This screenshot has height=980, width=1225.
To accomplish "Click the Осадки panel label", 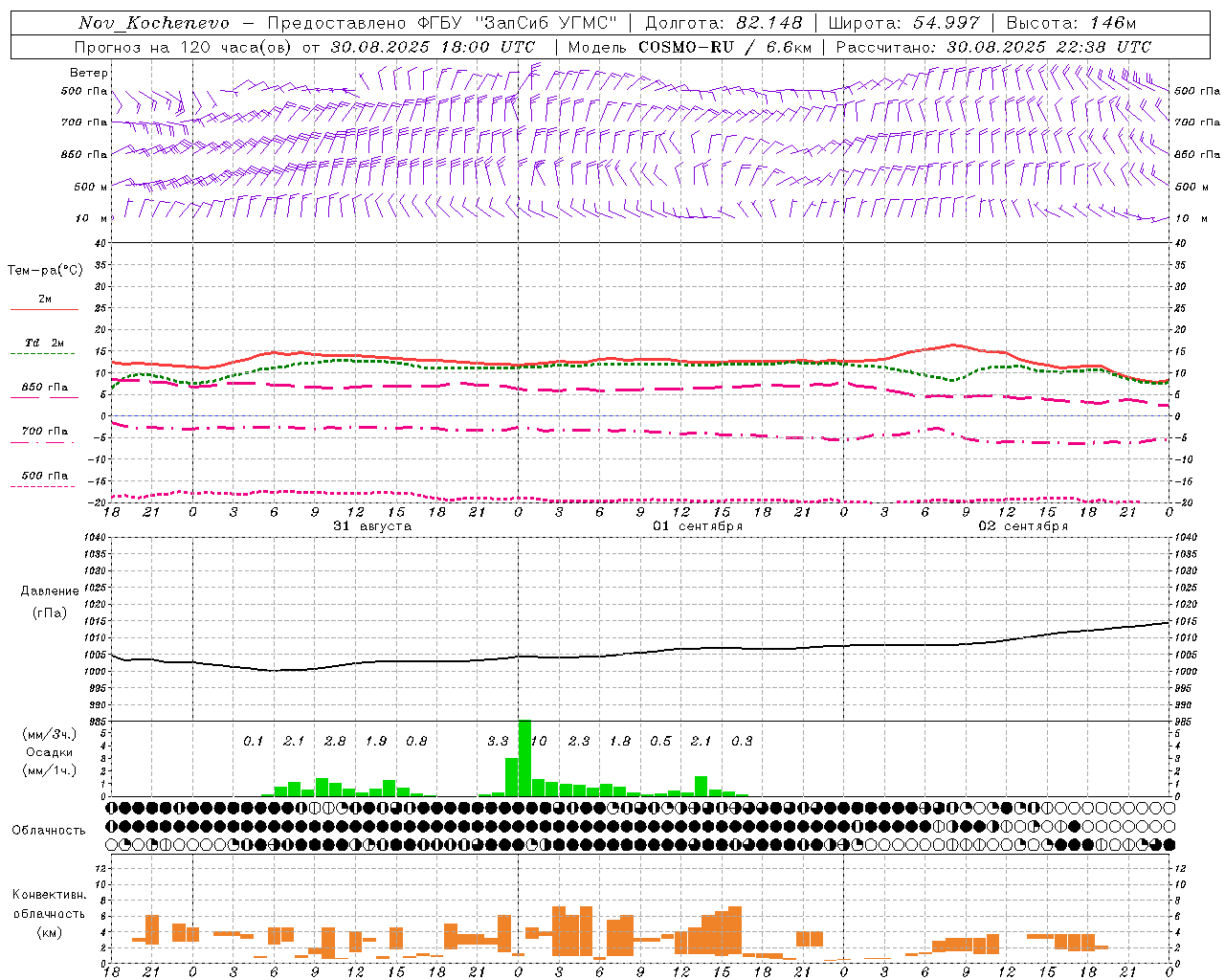I will [49, 752].
